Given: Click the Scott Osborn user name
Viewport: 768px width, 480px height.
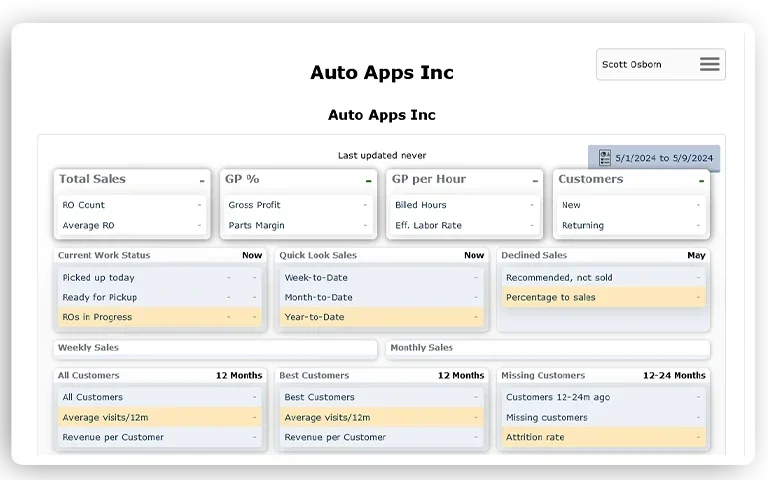Looking at the screenshot, I should point(631,65).
